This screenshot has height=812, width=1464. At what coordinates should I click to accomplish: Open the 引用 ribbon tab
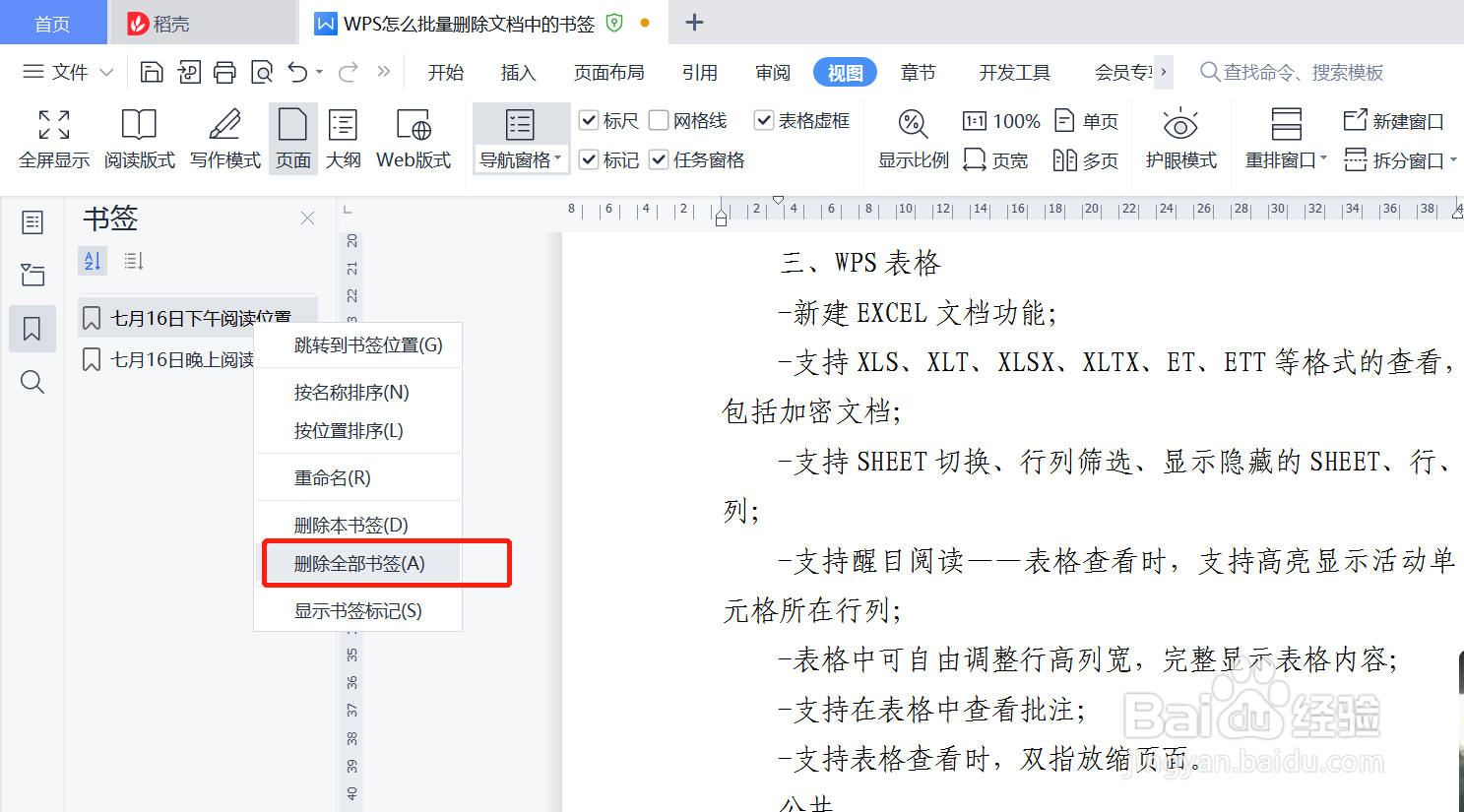click(700, 72)
